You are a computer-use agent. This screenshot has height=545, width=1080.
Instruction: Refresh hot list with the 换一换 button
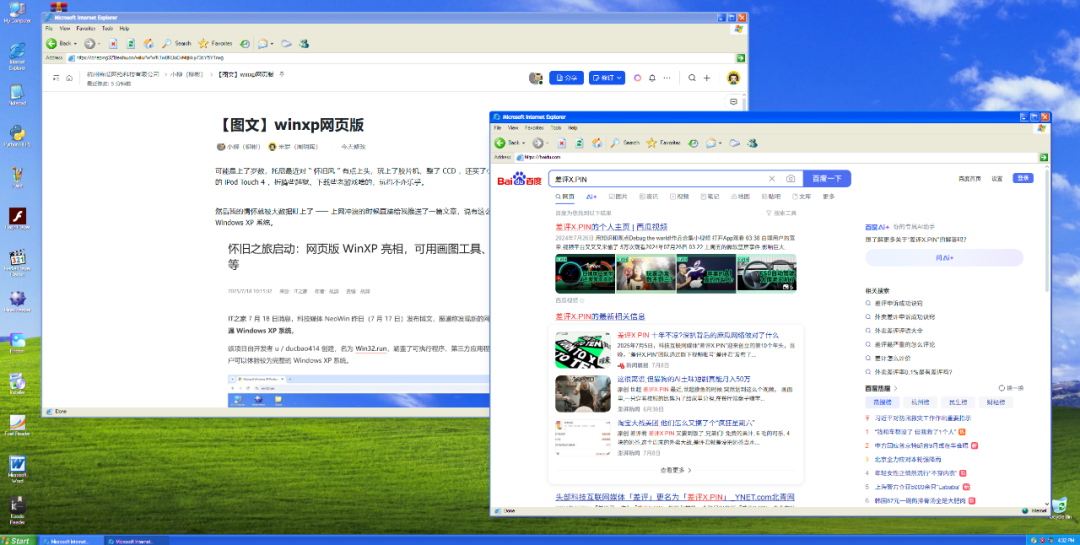point(1011,389)
